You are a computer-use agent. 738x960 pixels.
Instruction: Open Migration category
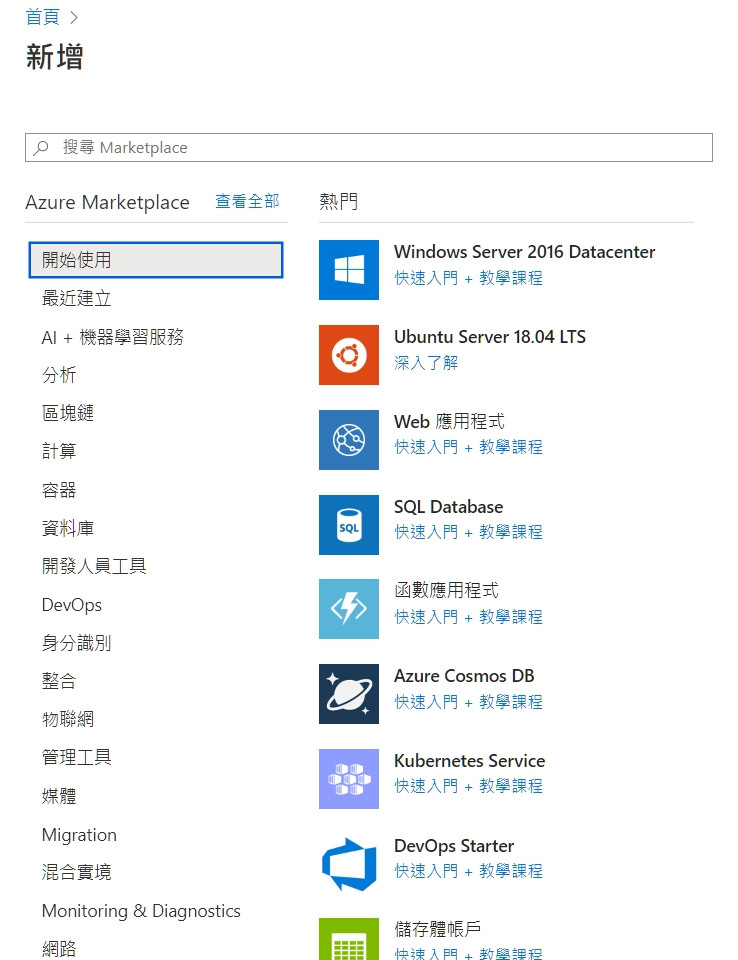[x=79, y=834]
